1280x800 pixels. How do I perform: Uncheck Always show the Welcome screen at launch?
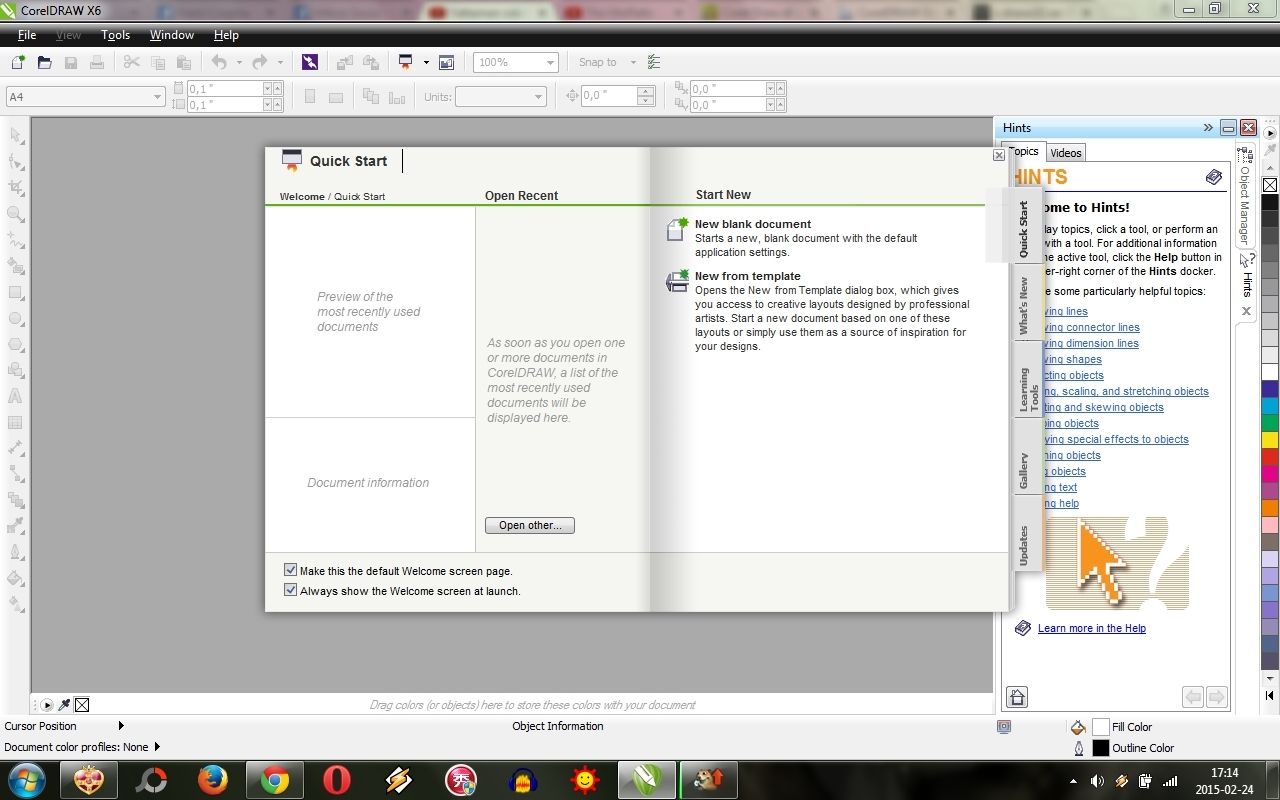tap(290, 590)
